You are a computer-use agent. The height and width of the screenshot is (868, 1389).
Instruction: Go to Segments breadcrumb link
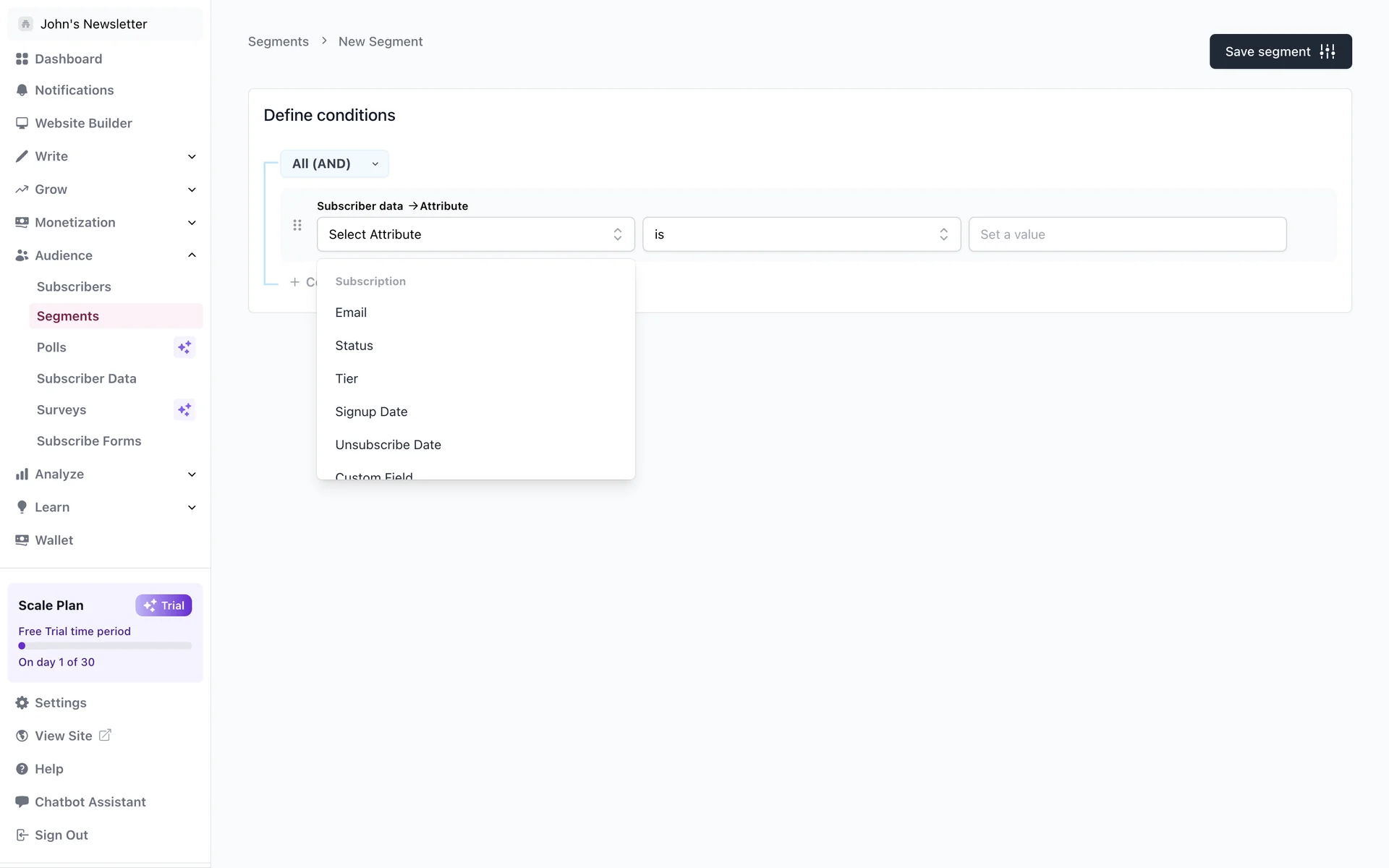(x=278, y=42)
